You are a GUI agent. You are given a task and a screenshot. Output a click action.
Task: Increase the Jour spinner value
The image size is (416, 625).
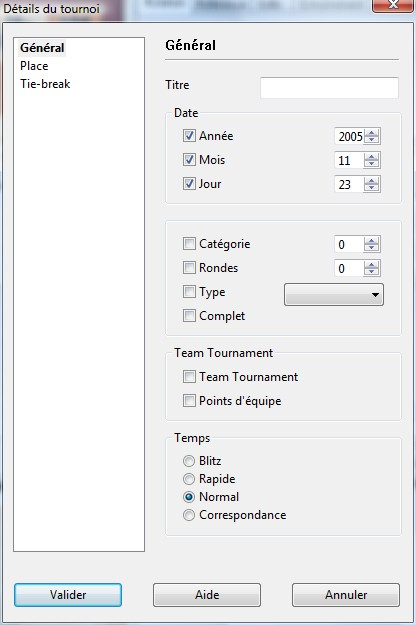pyautogui.click(x=372, y=181)
